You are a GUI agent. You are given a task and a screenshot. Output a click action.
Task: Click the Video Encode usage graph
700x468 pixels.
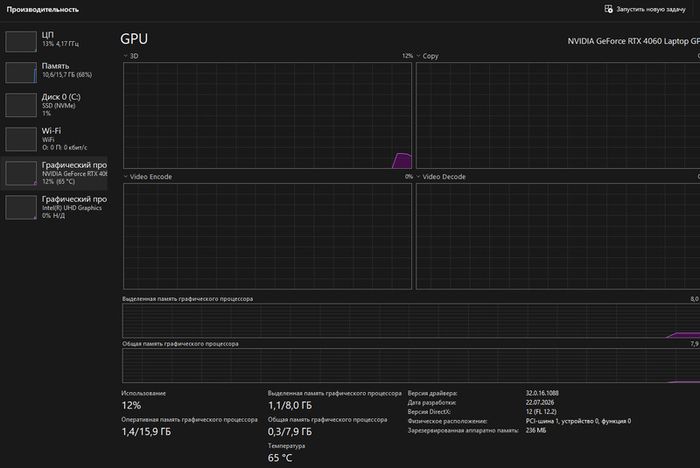point(267,236)
